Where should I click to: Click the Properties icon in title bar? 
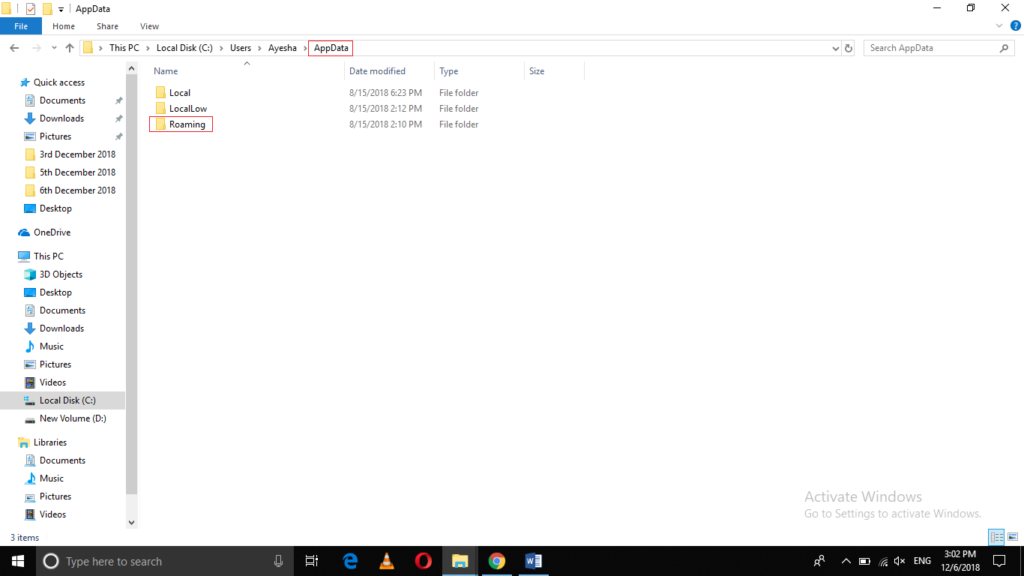click(x=30, y=8)
